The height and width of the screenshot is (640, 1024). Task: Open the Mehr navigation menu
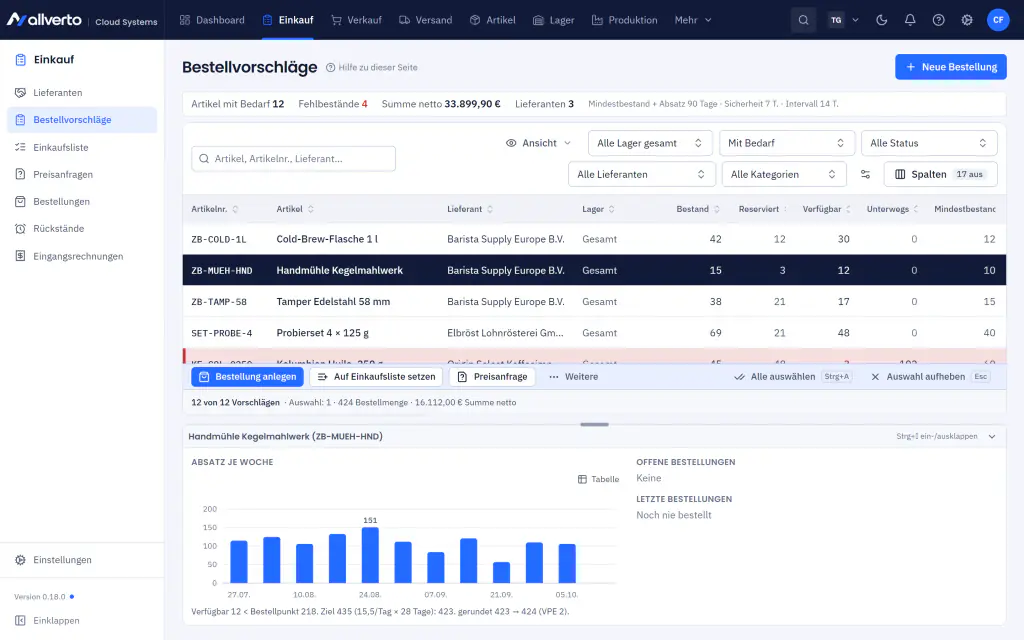point(693,20)
